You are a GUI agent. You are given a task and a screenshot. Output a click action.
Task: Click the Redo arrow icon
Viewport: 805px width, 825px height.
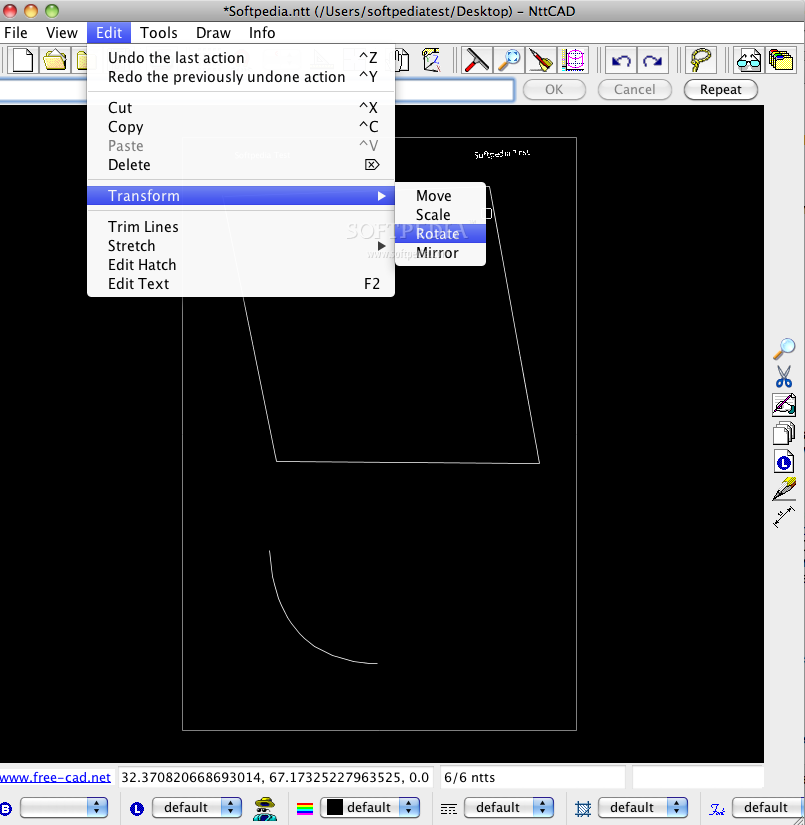click(652, 59)
